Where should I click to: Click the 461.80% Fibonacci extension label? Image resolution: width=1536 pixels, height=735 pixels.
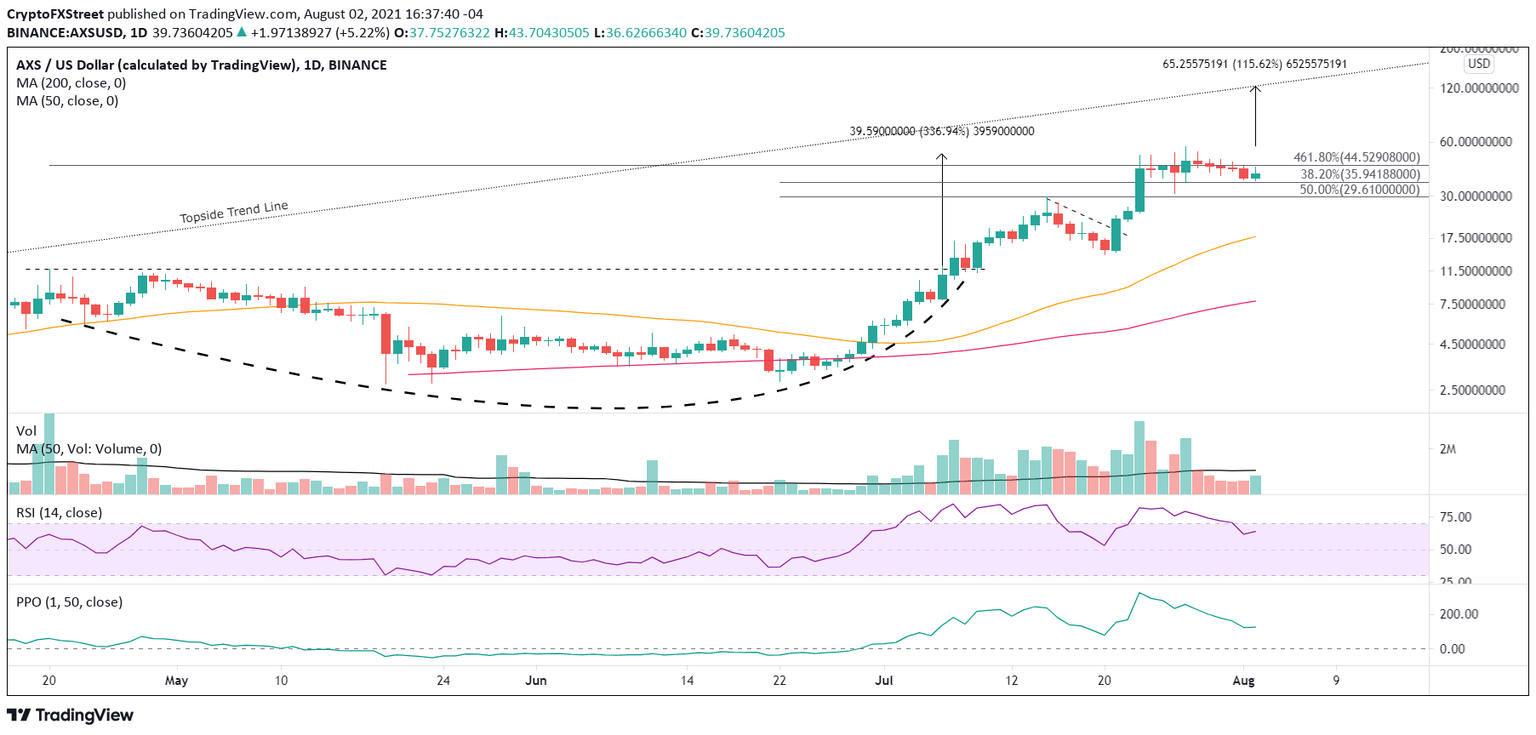click(1356, 157)
